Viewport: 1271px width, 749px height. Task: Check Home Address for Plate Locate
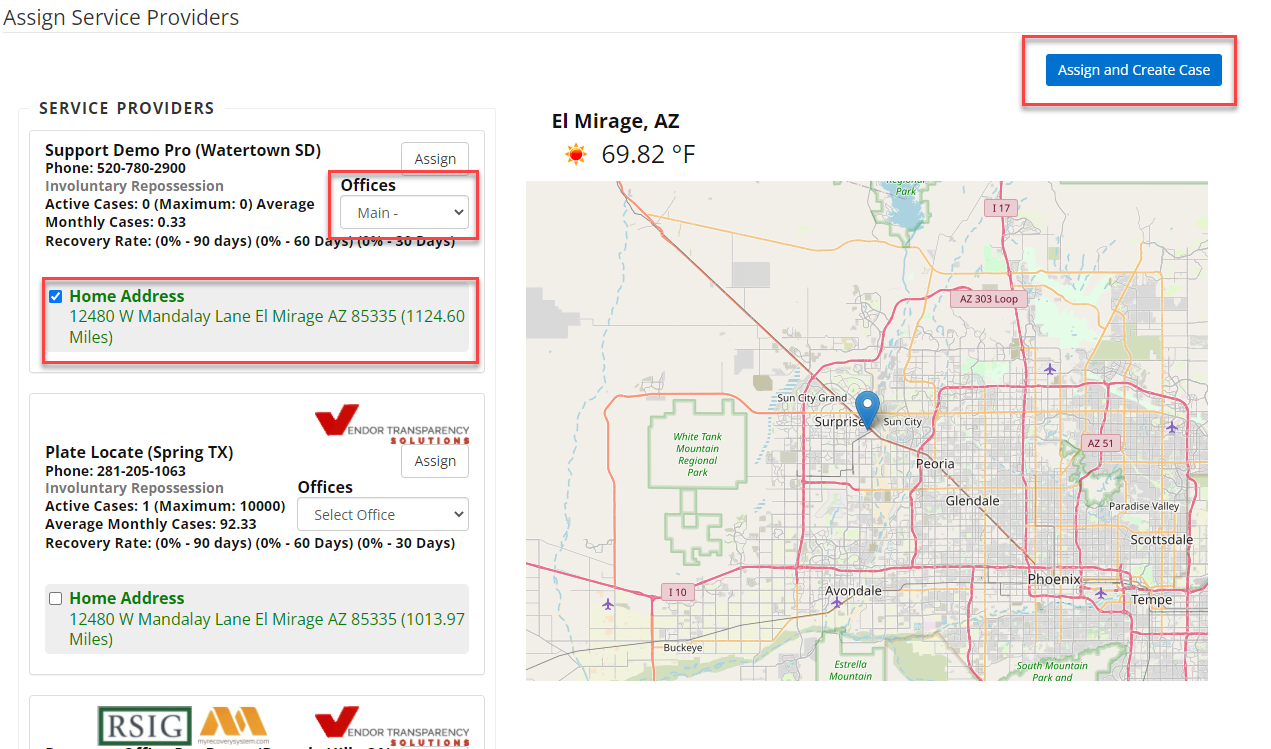pos(56,598)
